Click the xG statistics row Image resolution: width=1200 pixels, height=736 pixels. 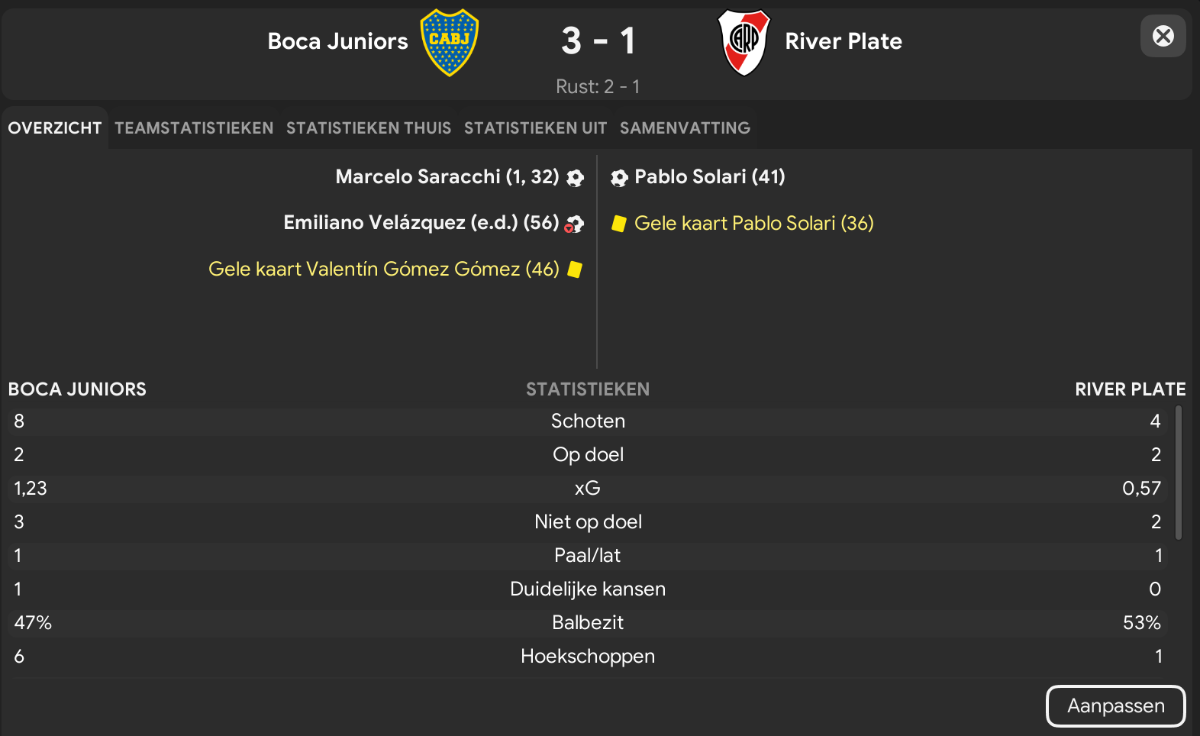coord(588,488)
